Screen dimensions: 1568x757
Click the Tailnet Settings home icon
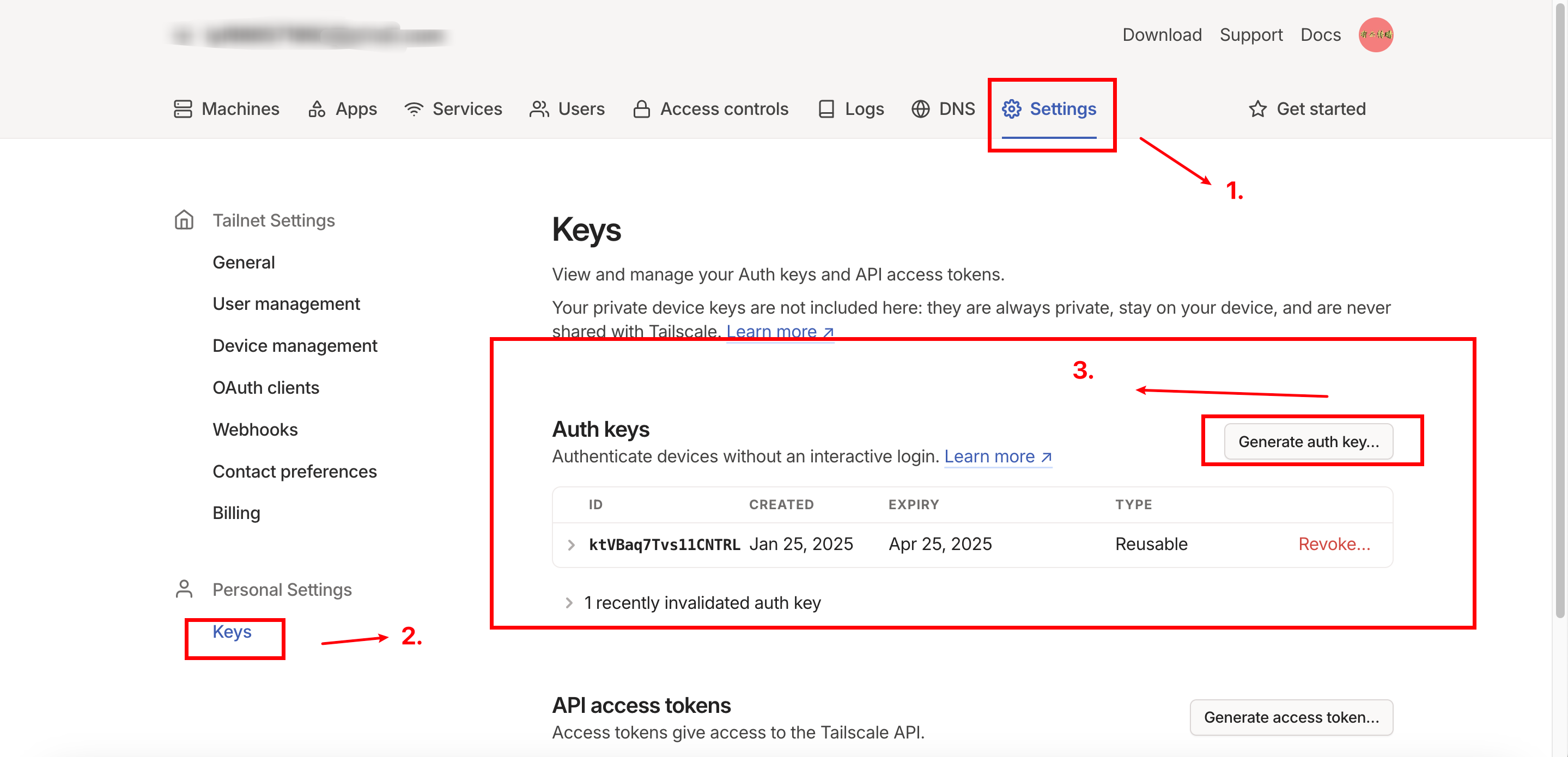tap(184, 219)
